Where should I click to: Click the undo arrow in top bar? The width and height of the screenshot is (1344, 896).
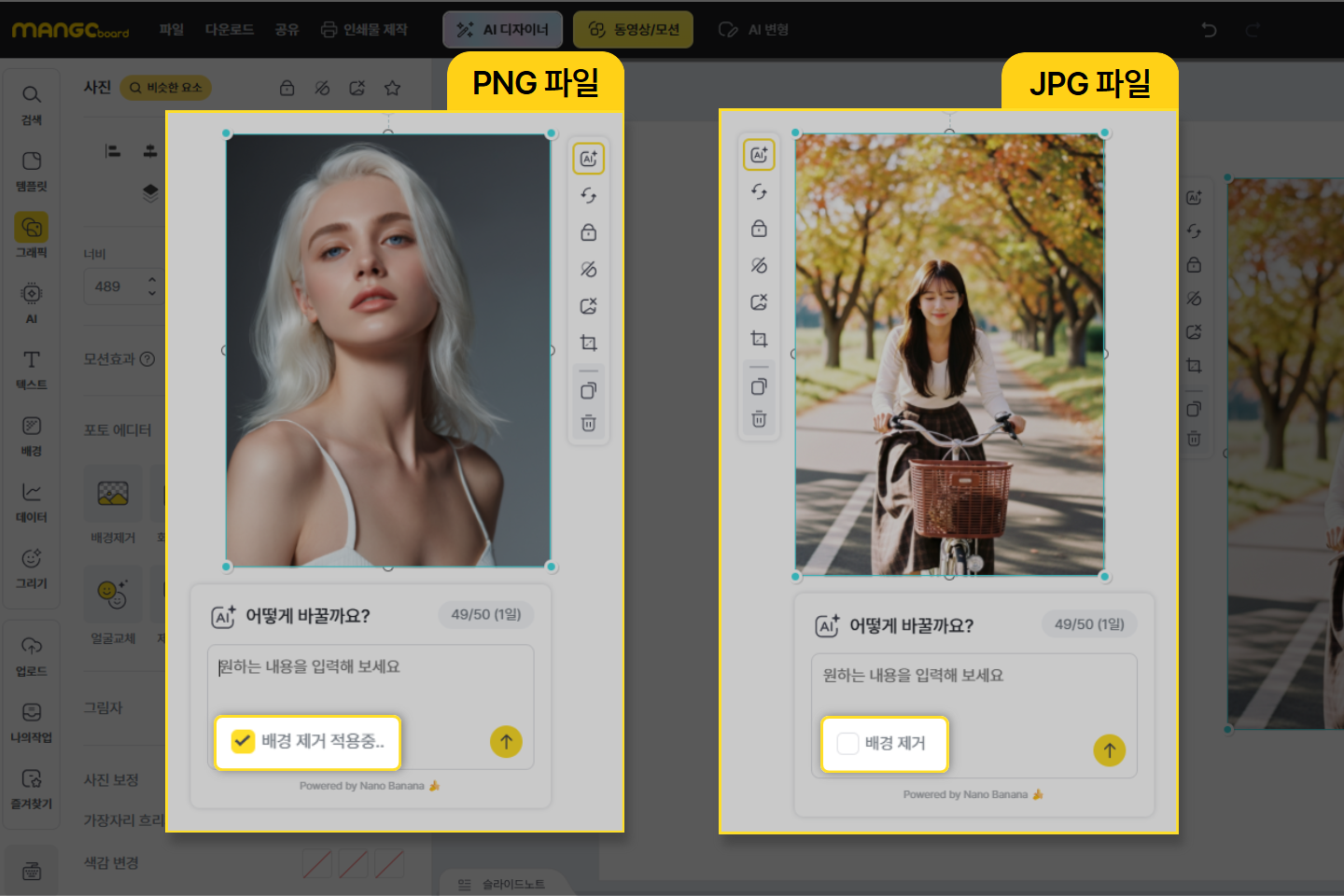1209,30
